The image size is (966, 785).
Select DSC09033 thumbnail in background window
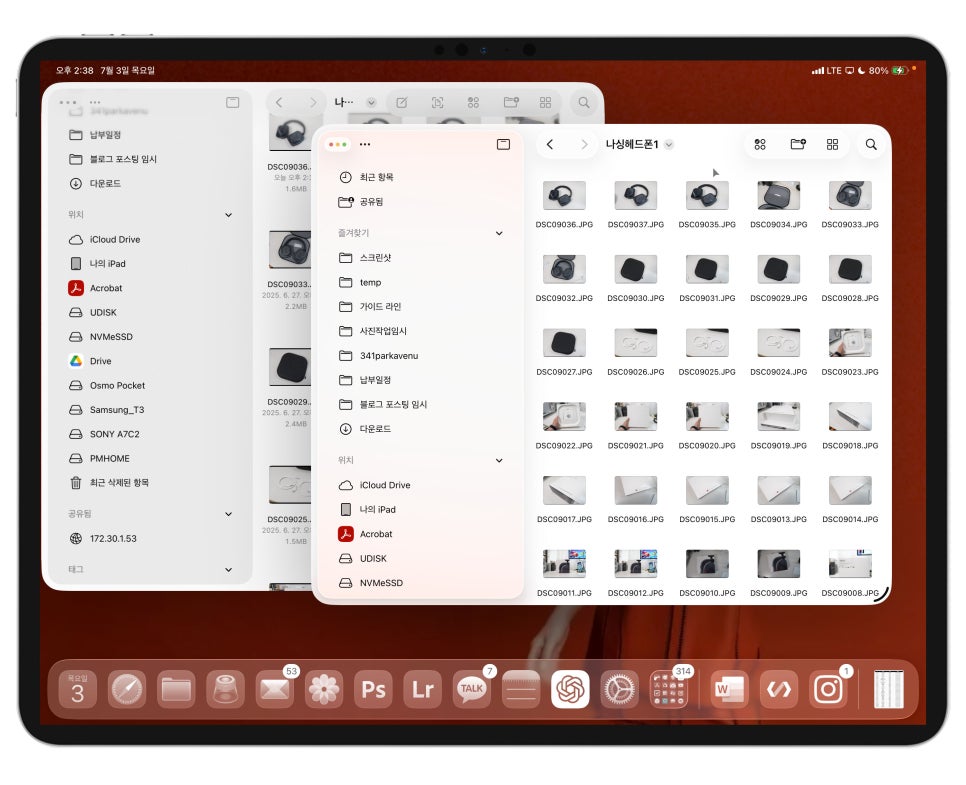pos(290,250)
